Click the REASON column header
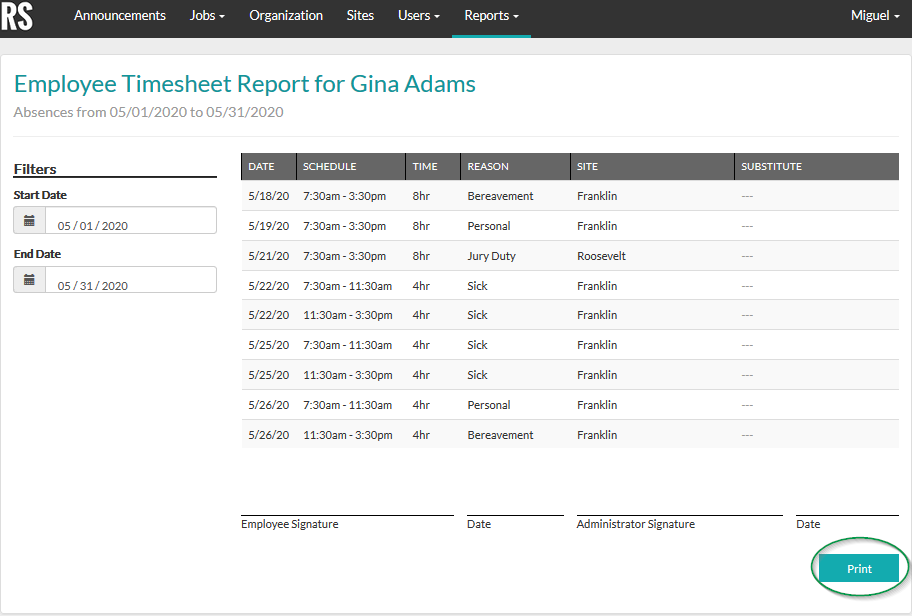 [x=488, y=166]
